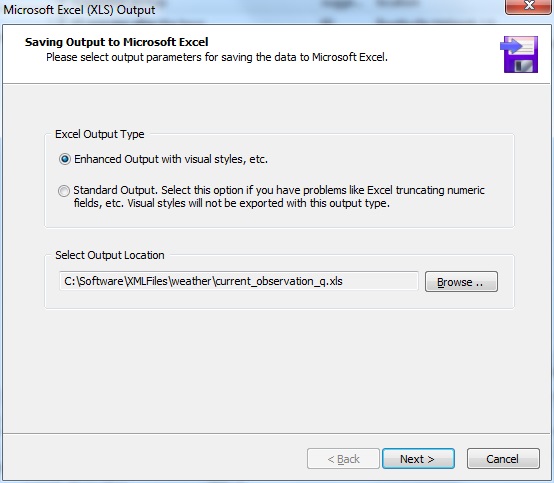Click the 'Select Output Location' group label
The image size is (554, 483).
coord(110,255)
